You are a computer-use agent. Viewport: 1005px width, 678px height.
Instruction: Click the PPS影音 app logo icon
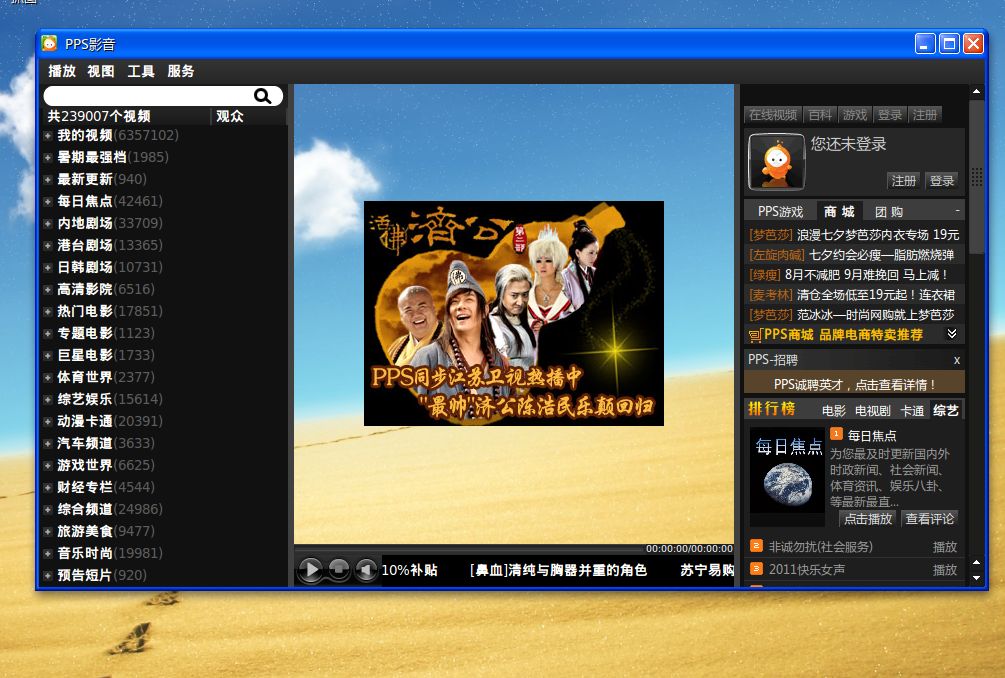point(49,44)
